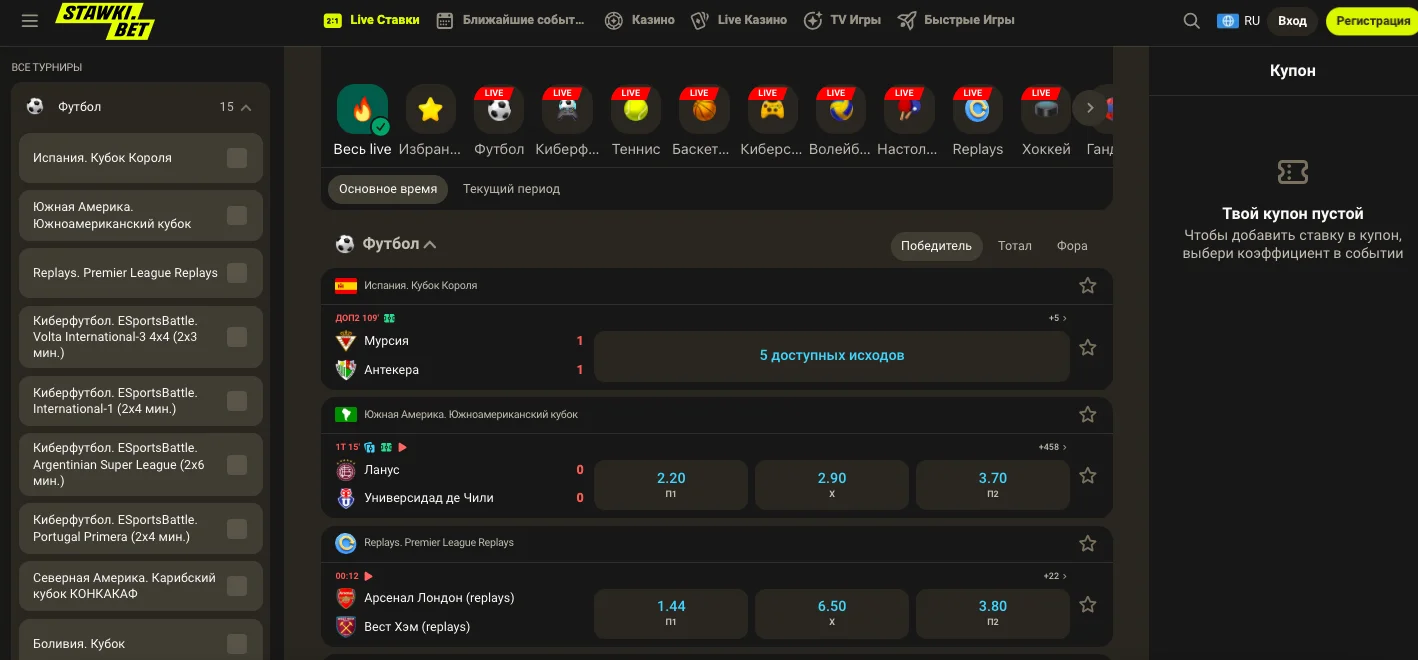This screenshot has width=1418, height=660.
Task: Collapse the Футбол sidebar section
Action: [246, 107]
